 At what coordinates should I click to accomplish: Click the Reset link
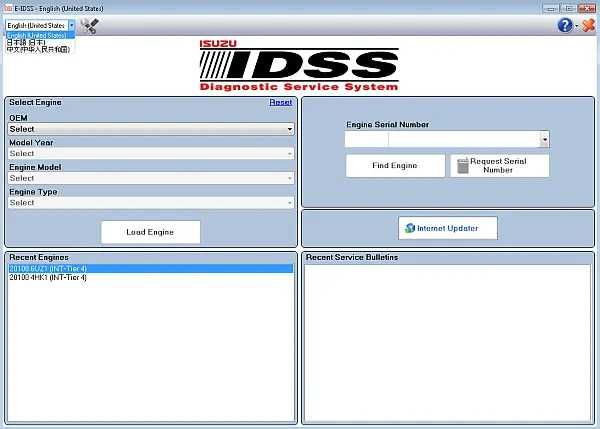(x=280, y=102)
